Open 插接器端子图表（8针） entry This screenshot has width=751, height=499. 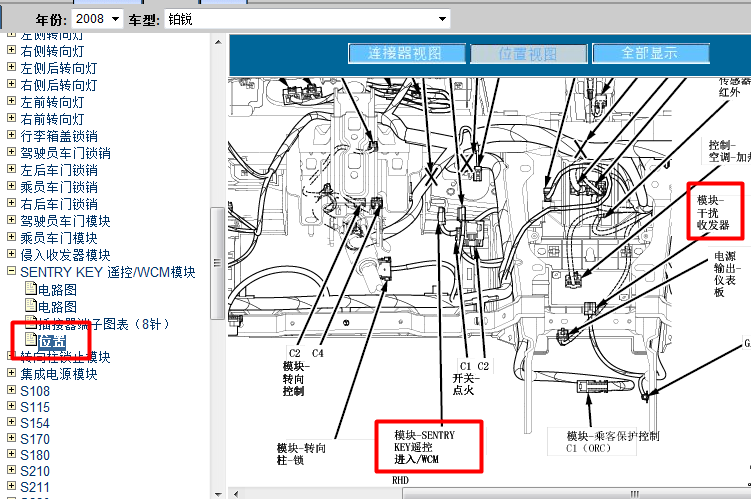click(104, 324)
